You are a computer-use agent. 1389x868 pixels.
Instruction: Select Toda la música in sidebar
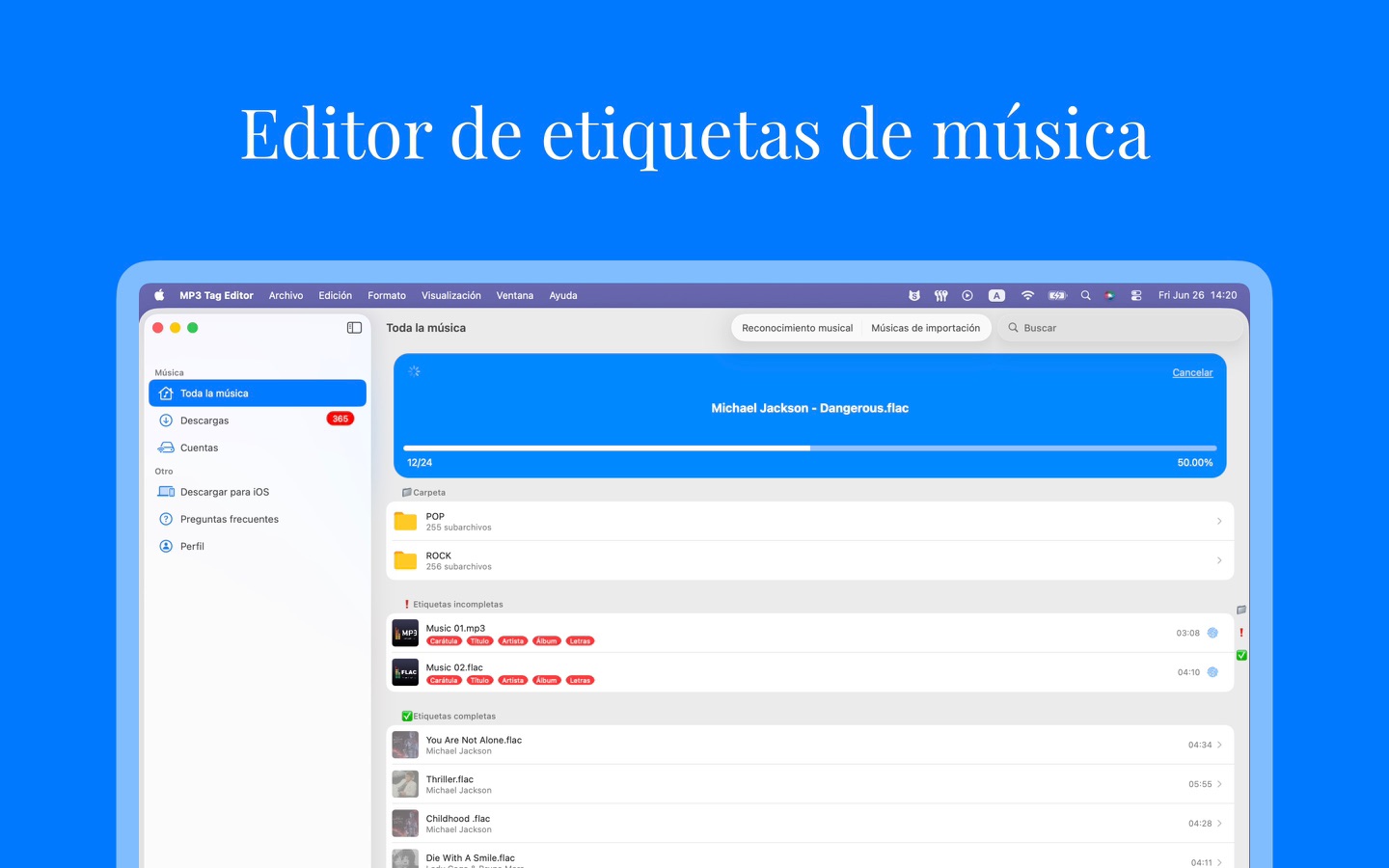258,393
